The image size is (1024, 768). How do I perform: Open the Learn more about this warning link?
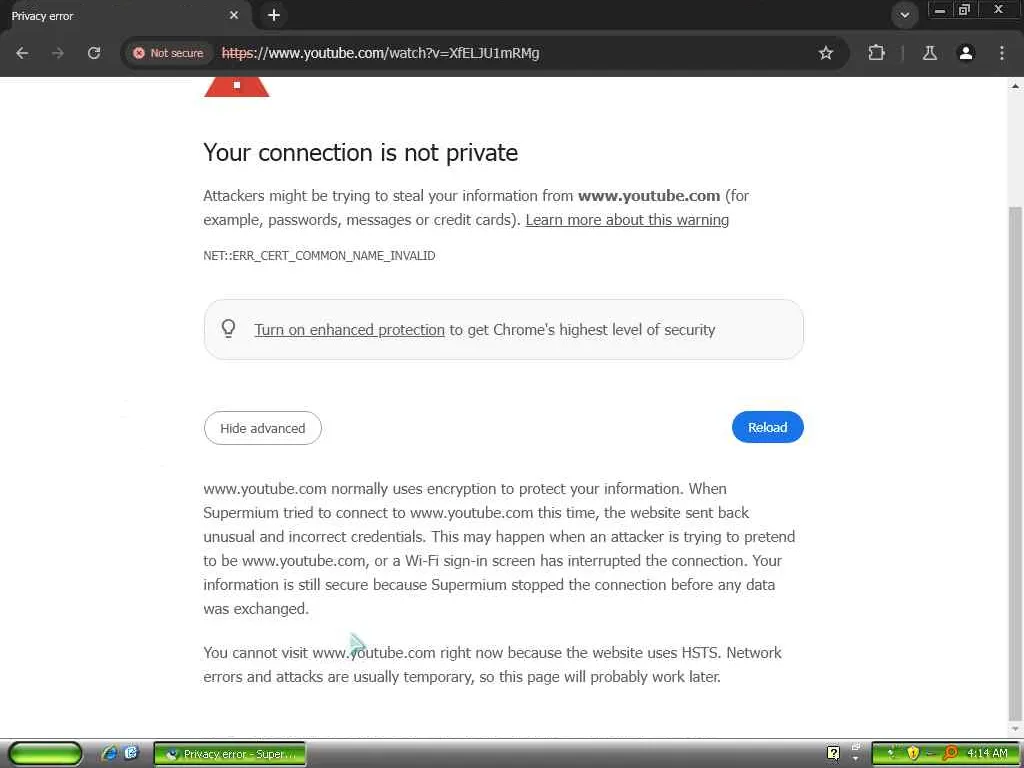point(627,220)
